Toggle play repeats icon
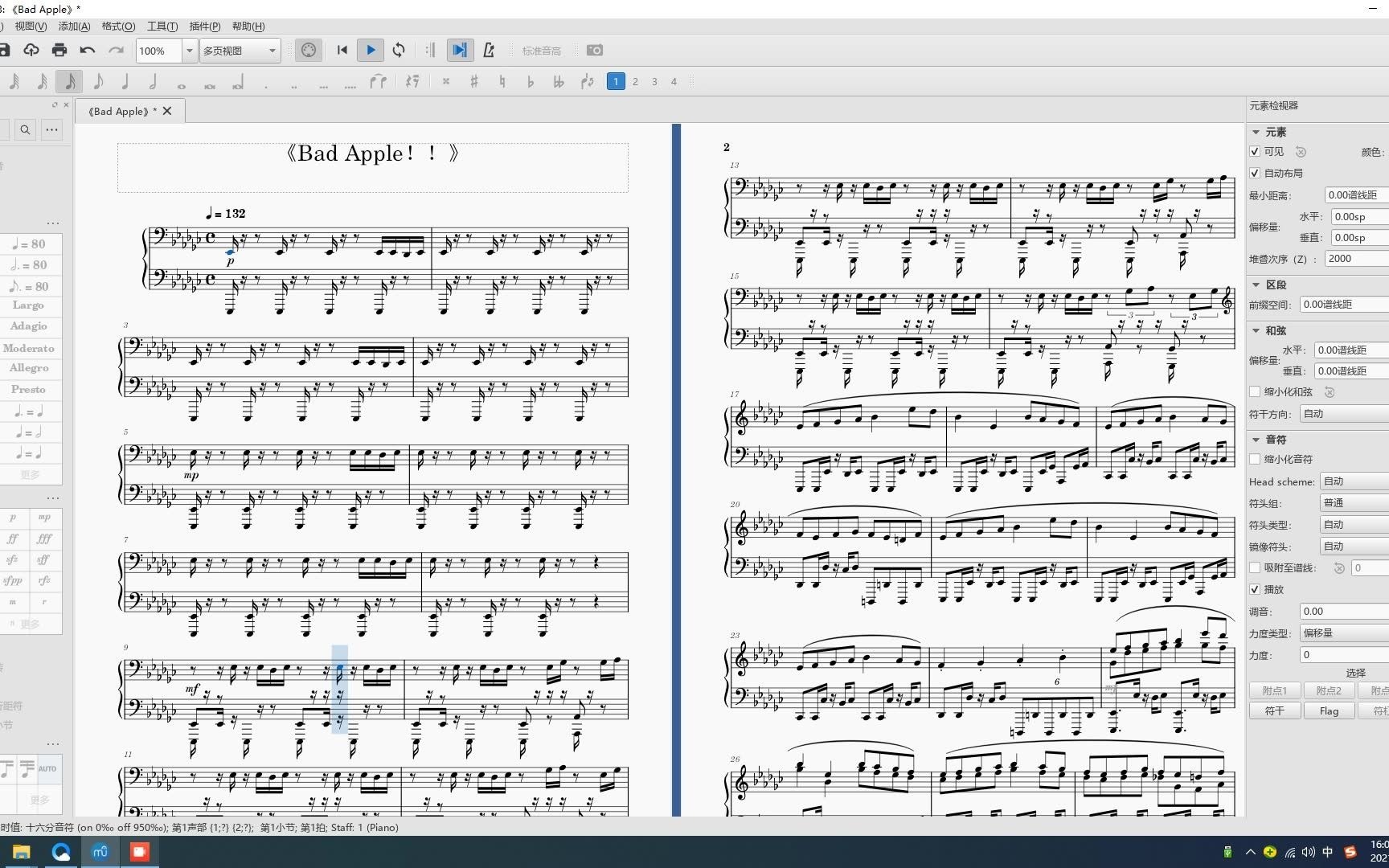1389x868 pixels. tap(430, 50)
